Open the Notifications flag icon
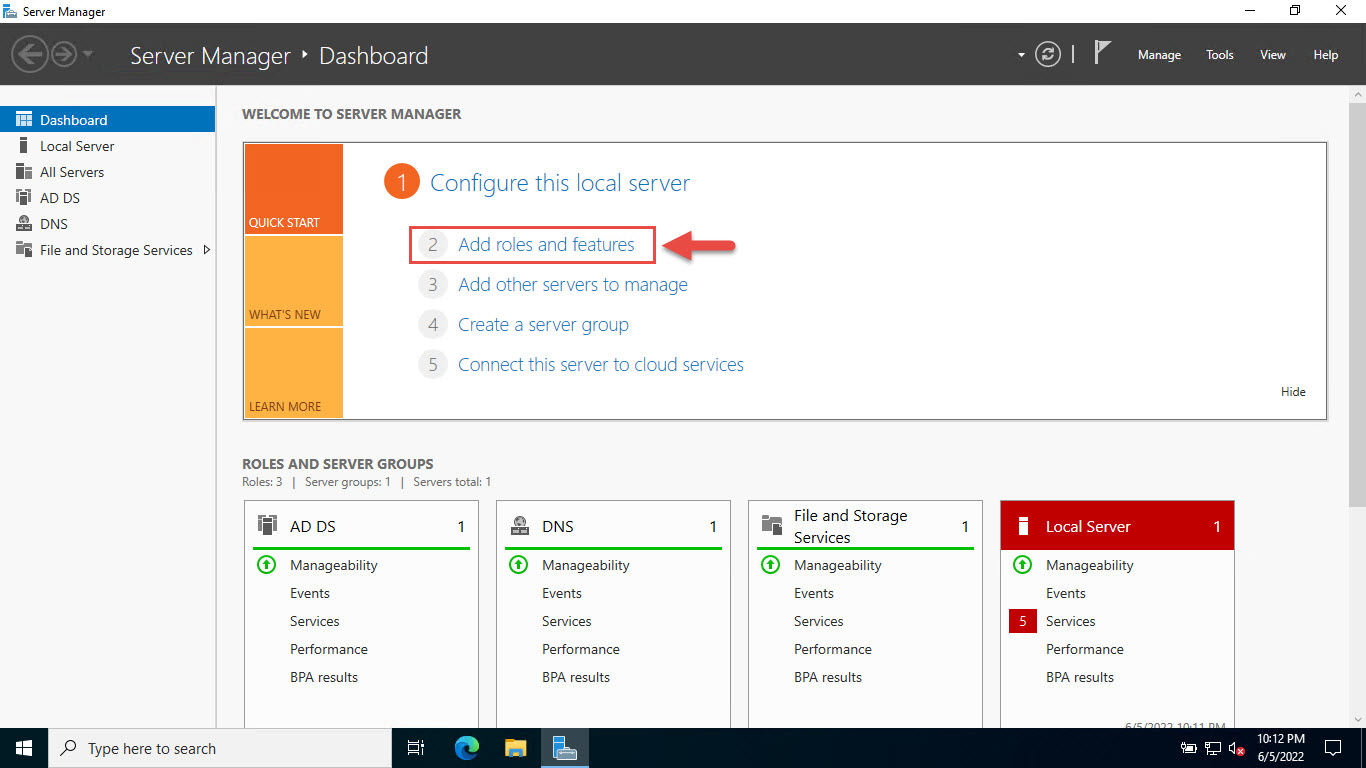Viewport: 1366px width, 768px height. click(x=1102, y=53)
